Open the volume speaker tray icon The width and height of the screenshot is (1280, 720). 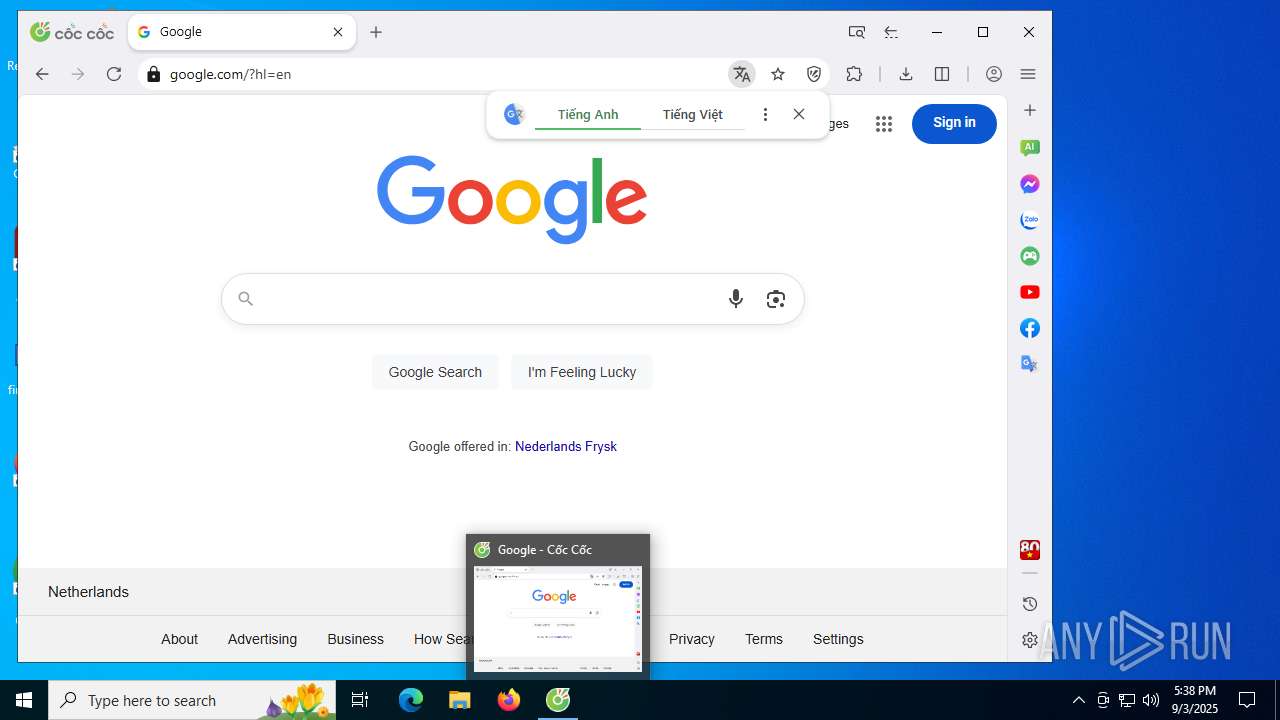[x=1151, y=700]
